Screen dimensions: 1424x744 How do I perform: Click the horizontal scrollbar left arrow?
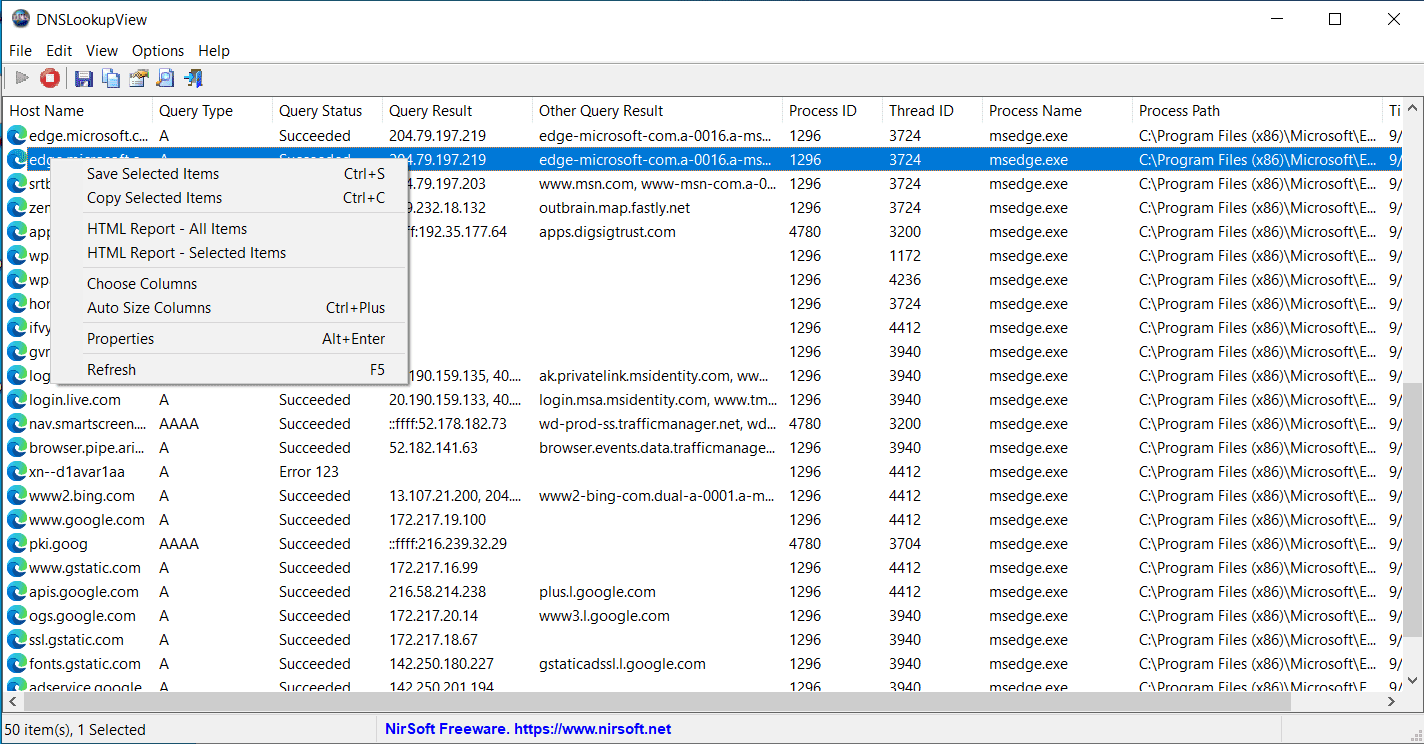13,703
